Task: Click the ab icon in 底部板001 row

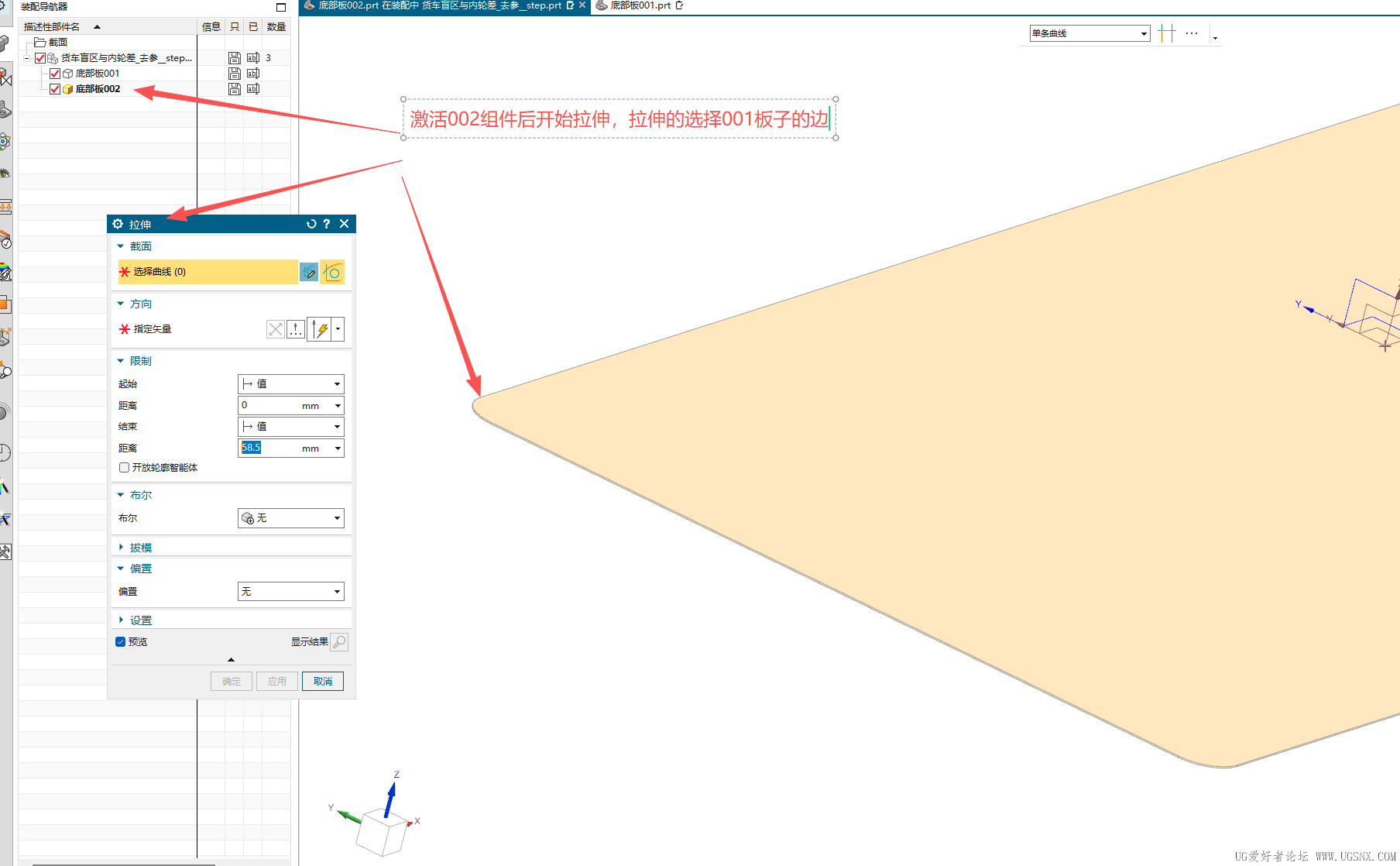Action: tap(252, 74)
